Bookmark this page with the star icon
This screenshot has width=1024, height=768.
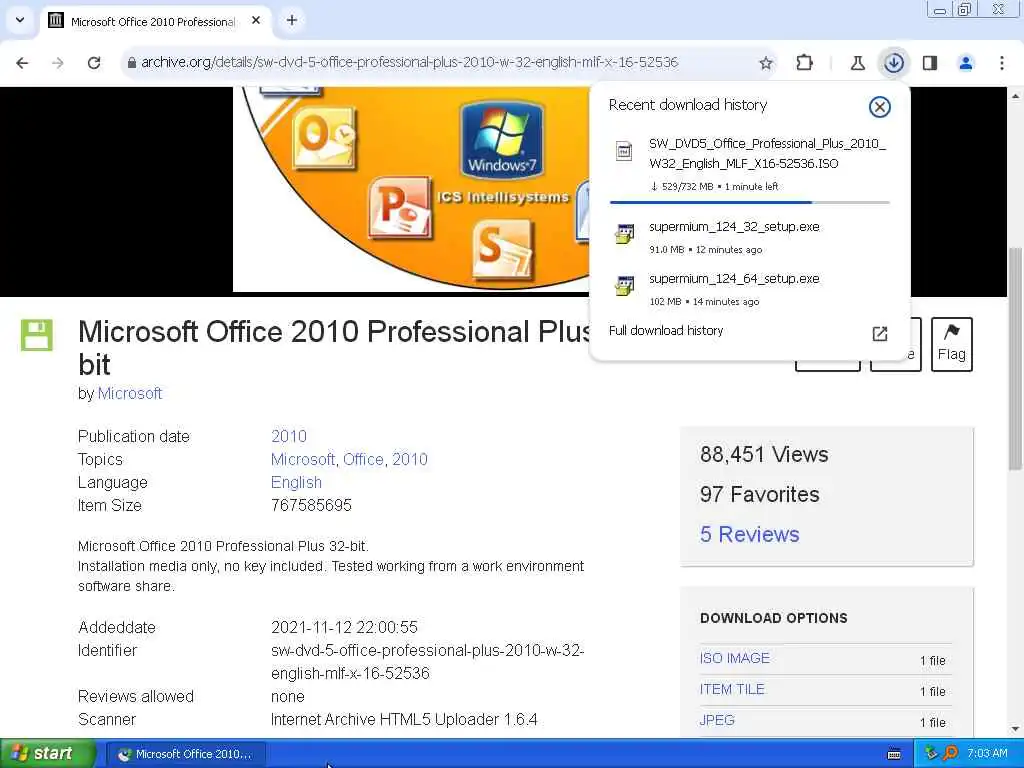pyautogui.click(x=766, y=63)
